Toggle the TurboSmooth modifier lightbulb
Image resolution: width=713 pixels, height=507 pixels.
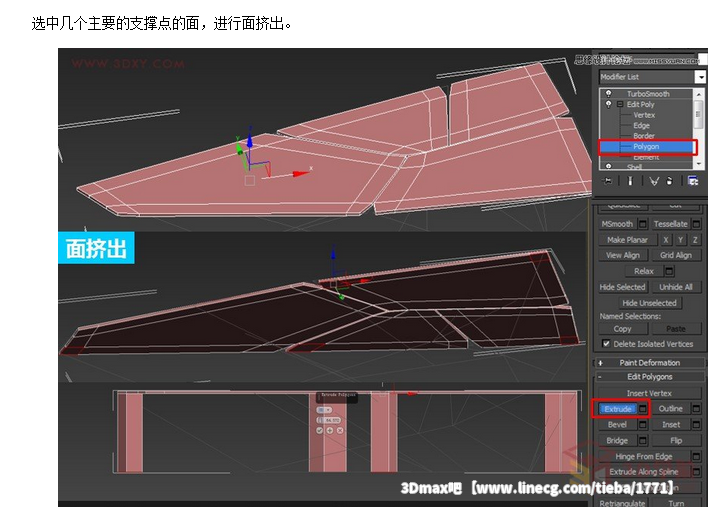pyautogui.click(x=608, y=94)
